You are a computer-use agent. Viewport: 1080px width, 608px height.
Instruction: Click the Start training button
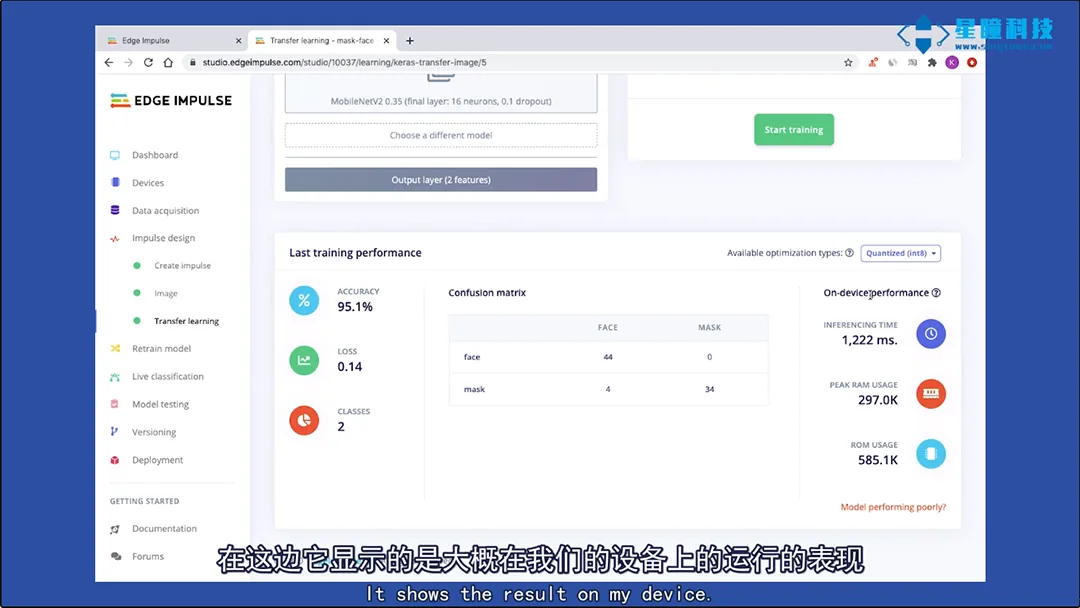tap(793, 129)
